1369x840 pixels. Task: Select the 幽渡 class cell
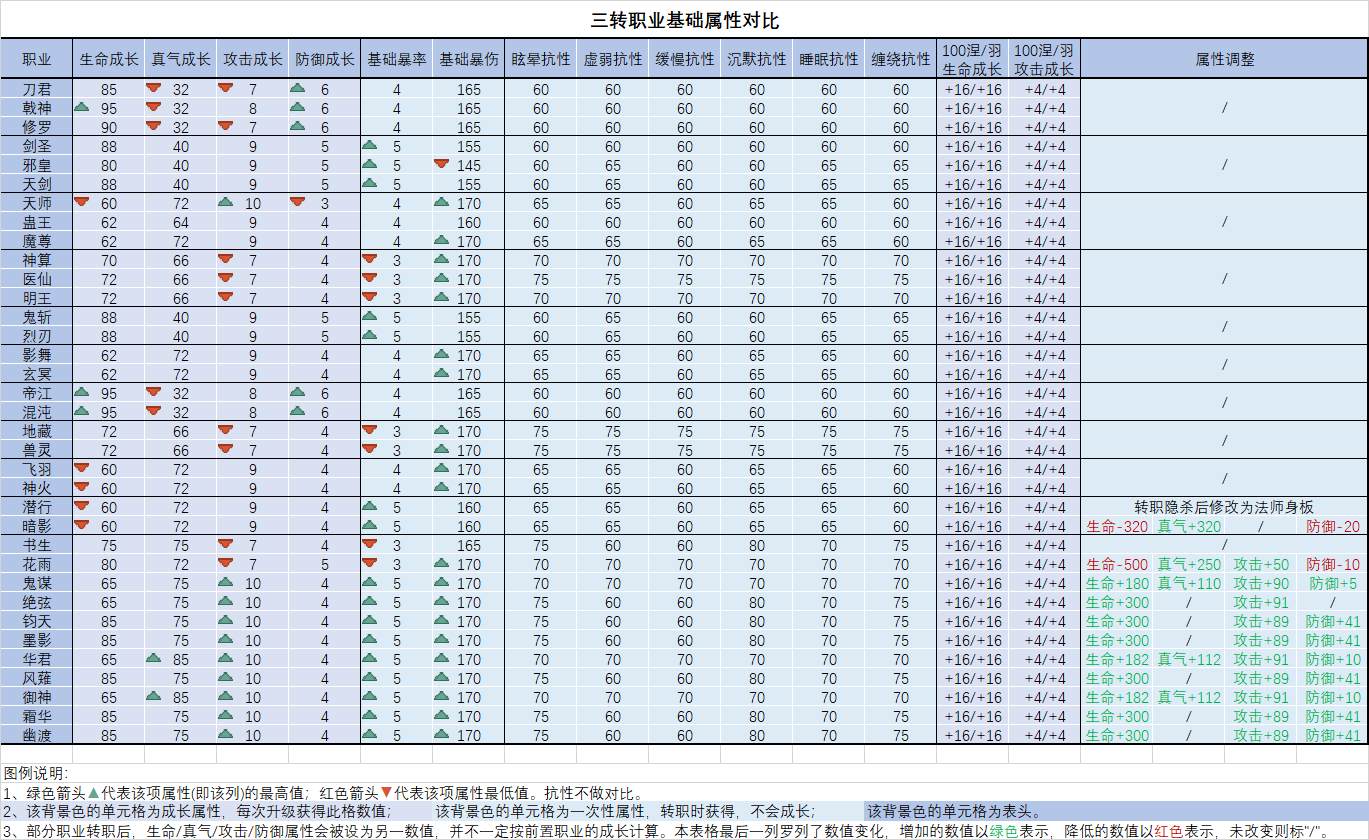click(37, 735)
